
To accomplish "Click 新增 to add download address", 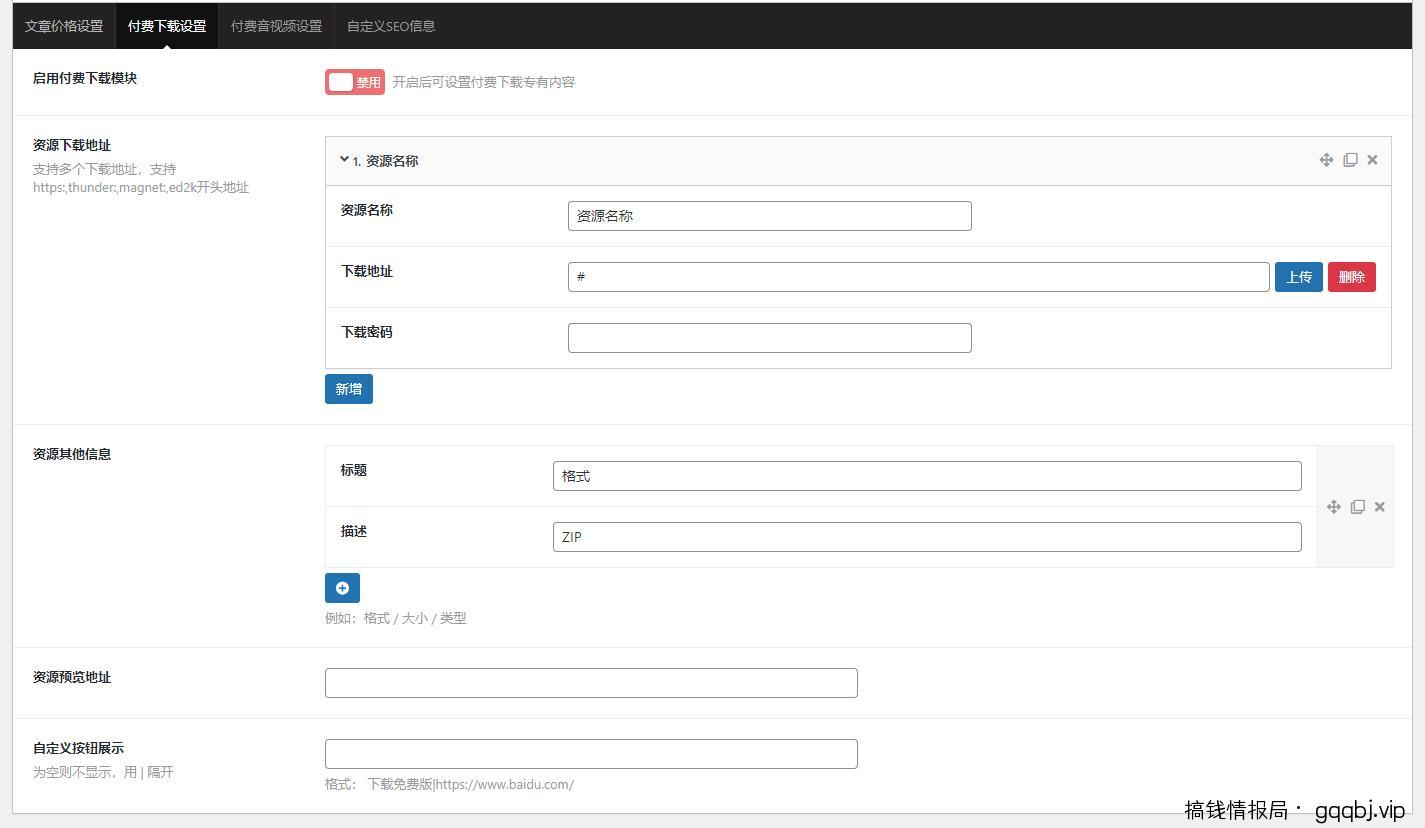I will click(x=348, y=389).
